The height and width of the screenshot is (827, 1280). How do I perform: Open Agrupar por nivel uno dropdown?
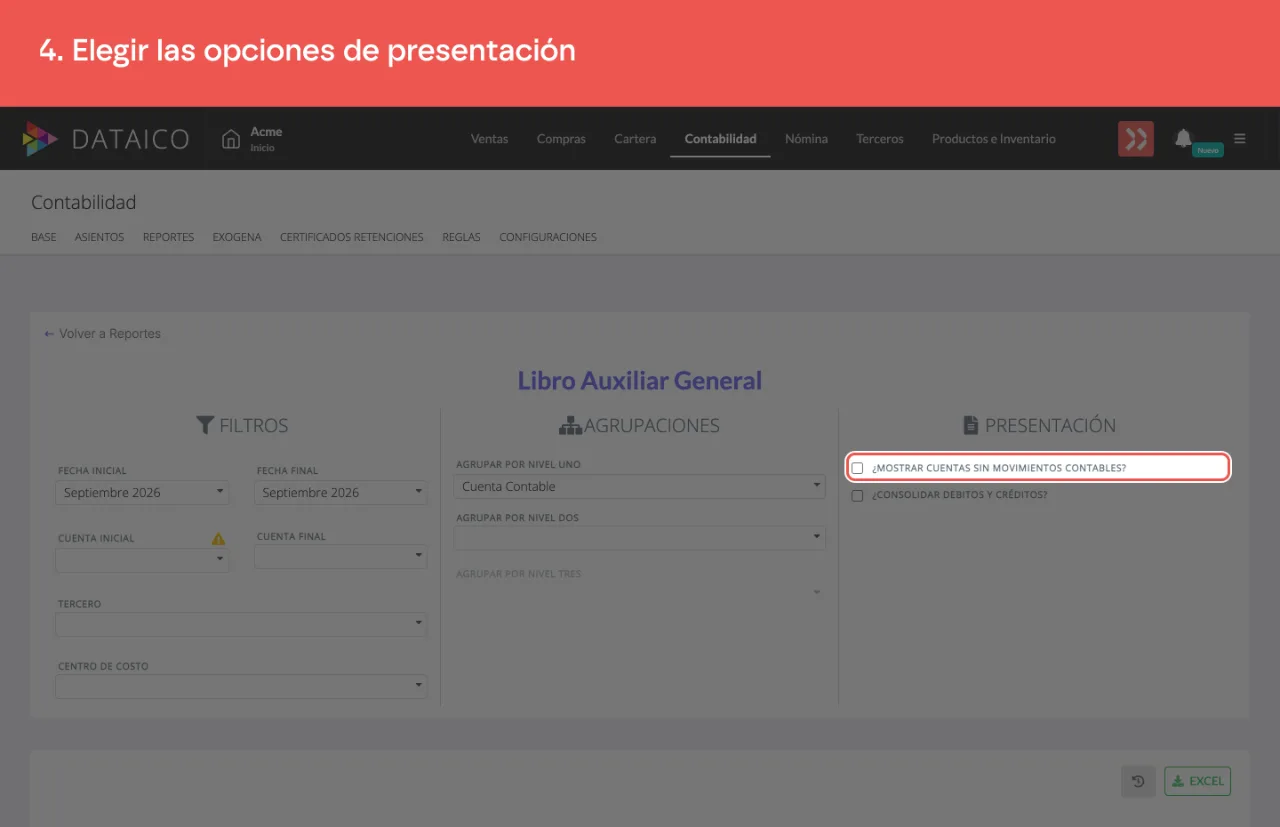pyautogui.click(x=640, y=486)
